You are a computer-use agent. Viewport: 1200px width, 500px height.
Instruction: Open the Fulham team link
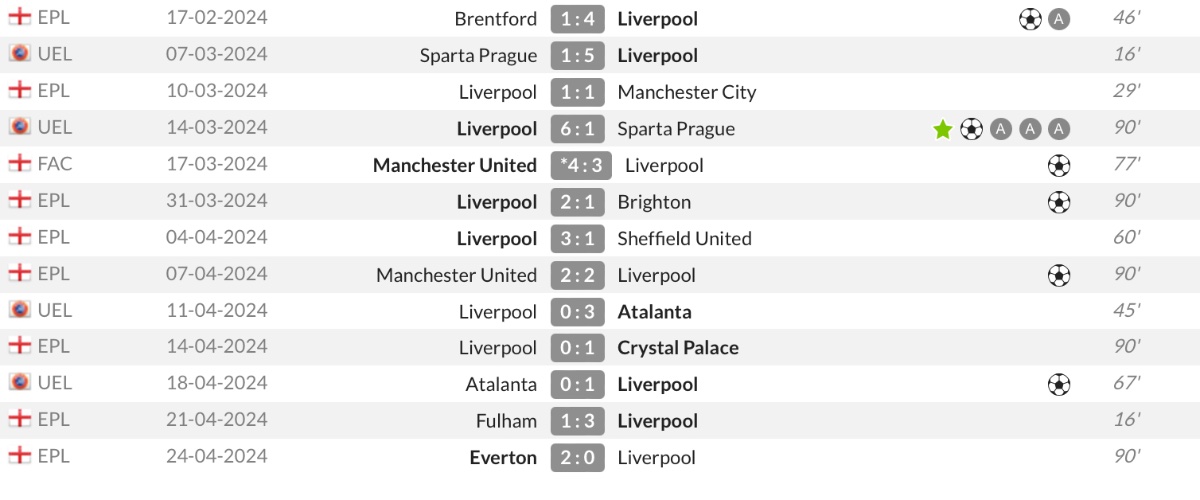coord(506,421)
